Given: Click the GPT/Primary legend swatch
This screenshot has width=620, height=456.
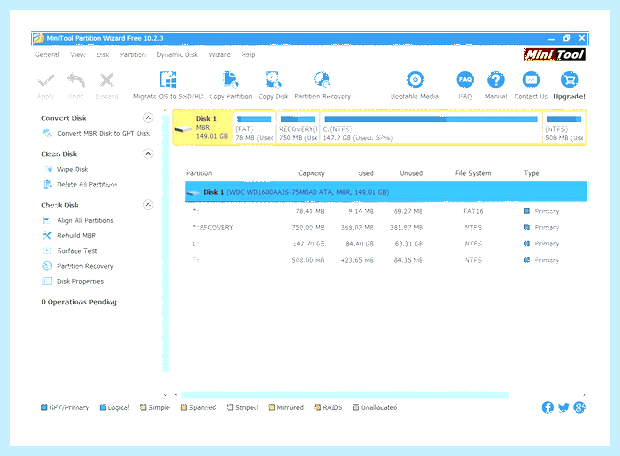Looking at the screenshot, I should point(44,407).
